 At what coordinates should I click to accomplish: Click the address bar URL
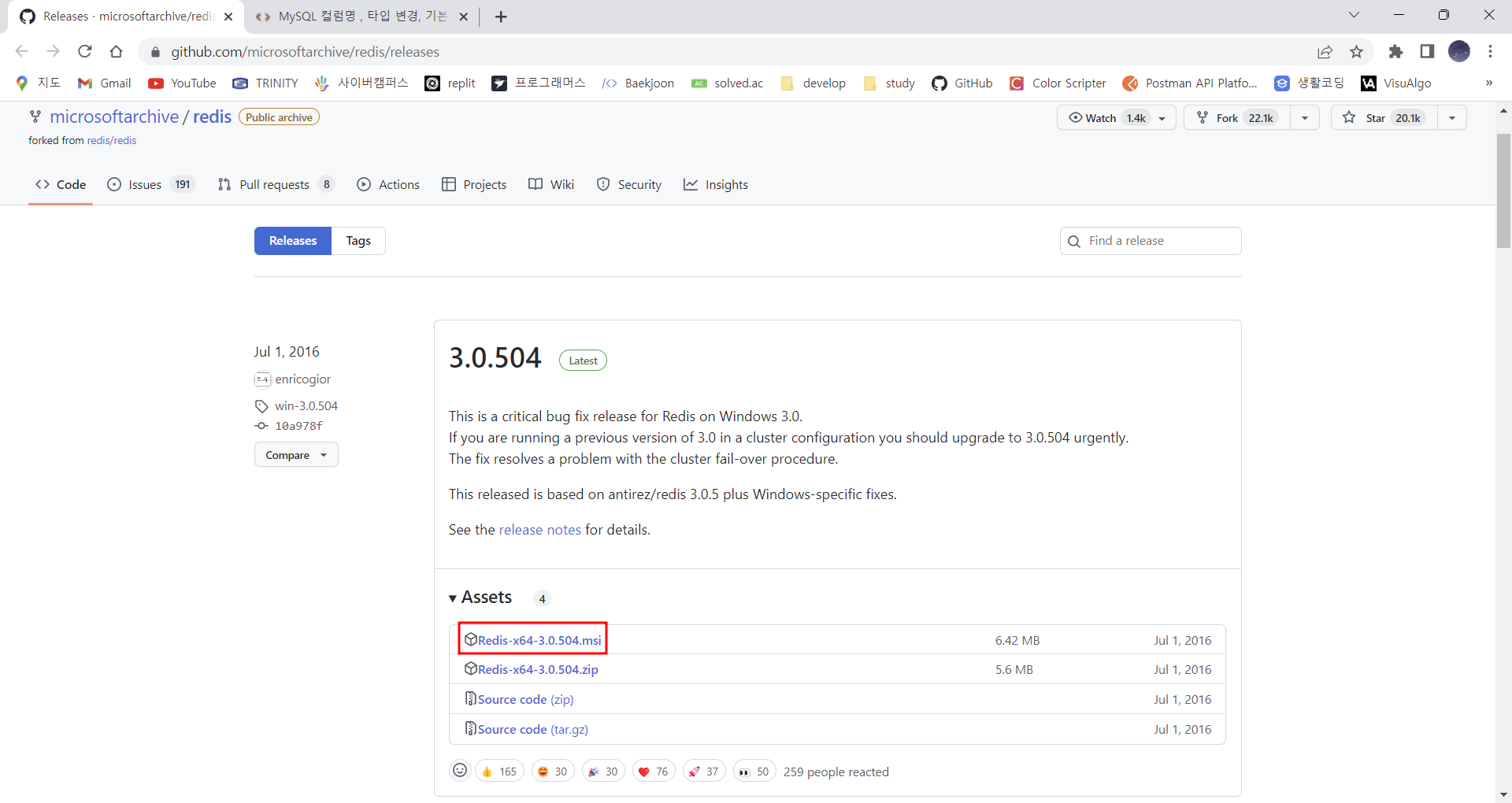(x=306, y=52)
